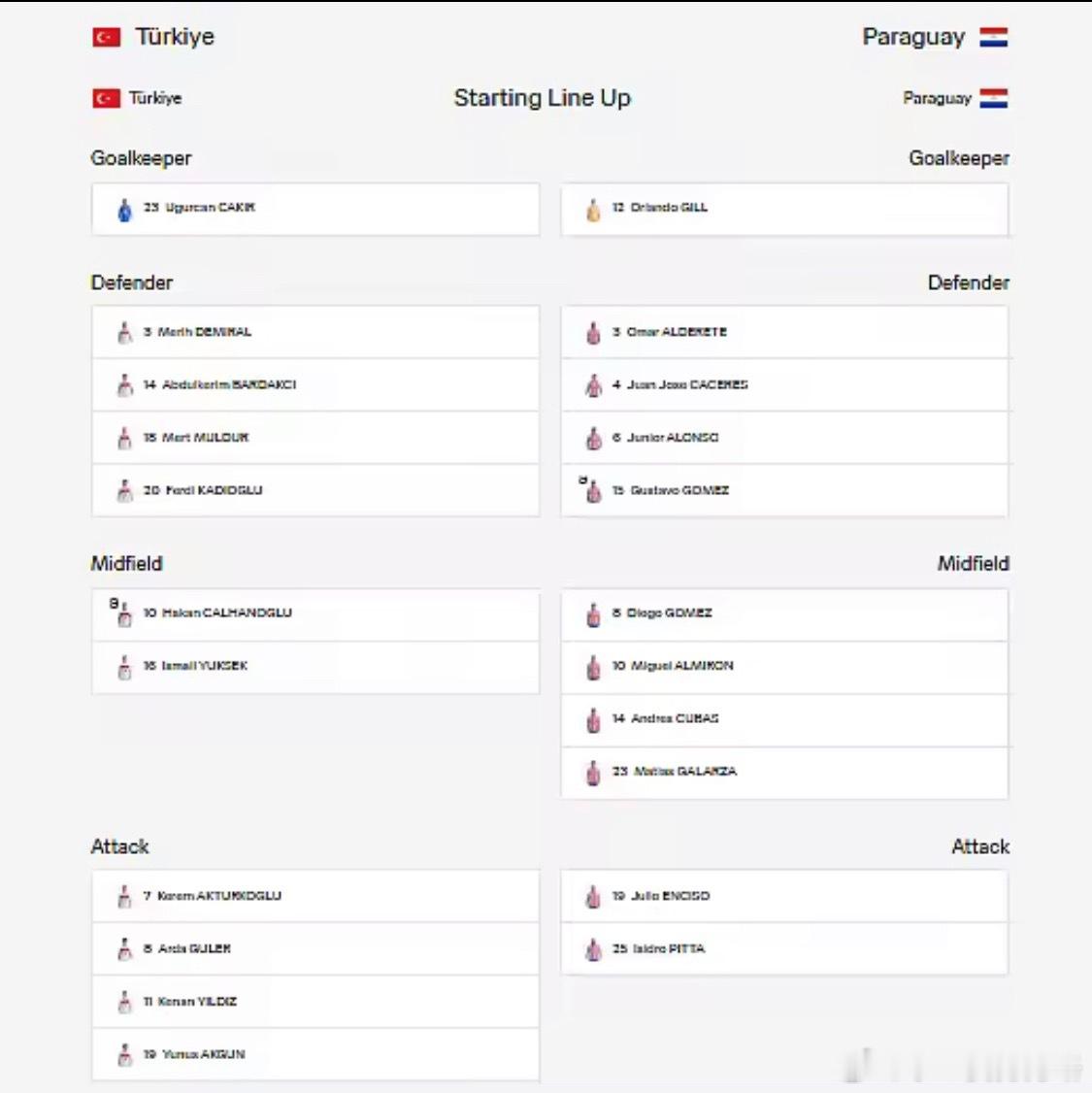Image resolution: width=1092 pixels, height=1093 pixels.
Task: Select Kenan Yildiz in the attack list
Action: (x=315, y=1002)
